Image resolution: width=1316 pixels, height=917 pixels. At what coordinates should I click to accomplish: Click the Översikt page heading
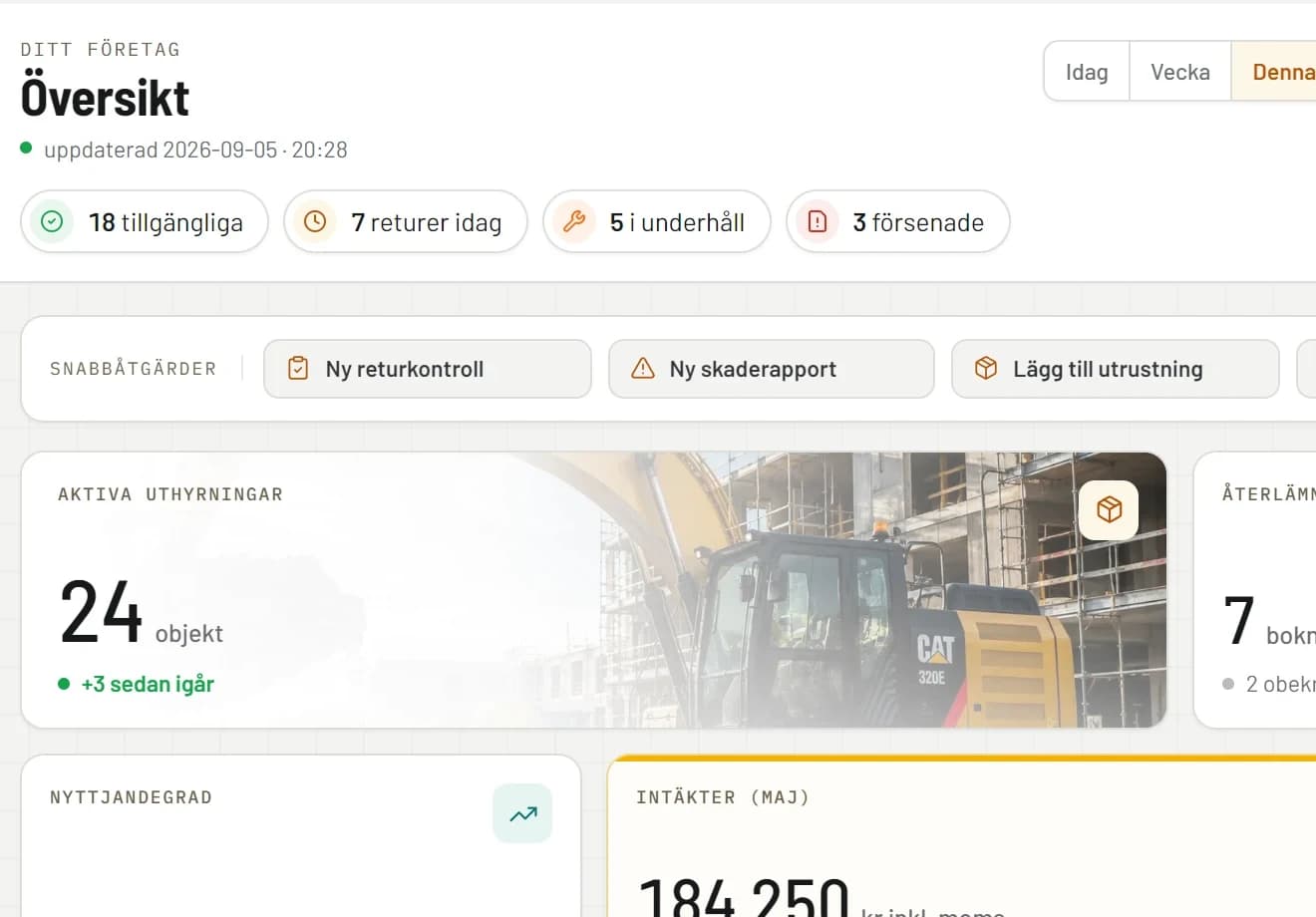(x=105, y=98)
